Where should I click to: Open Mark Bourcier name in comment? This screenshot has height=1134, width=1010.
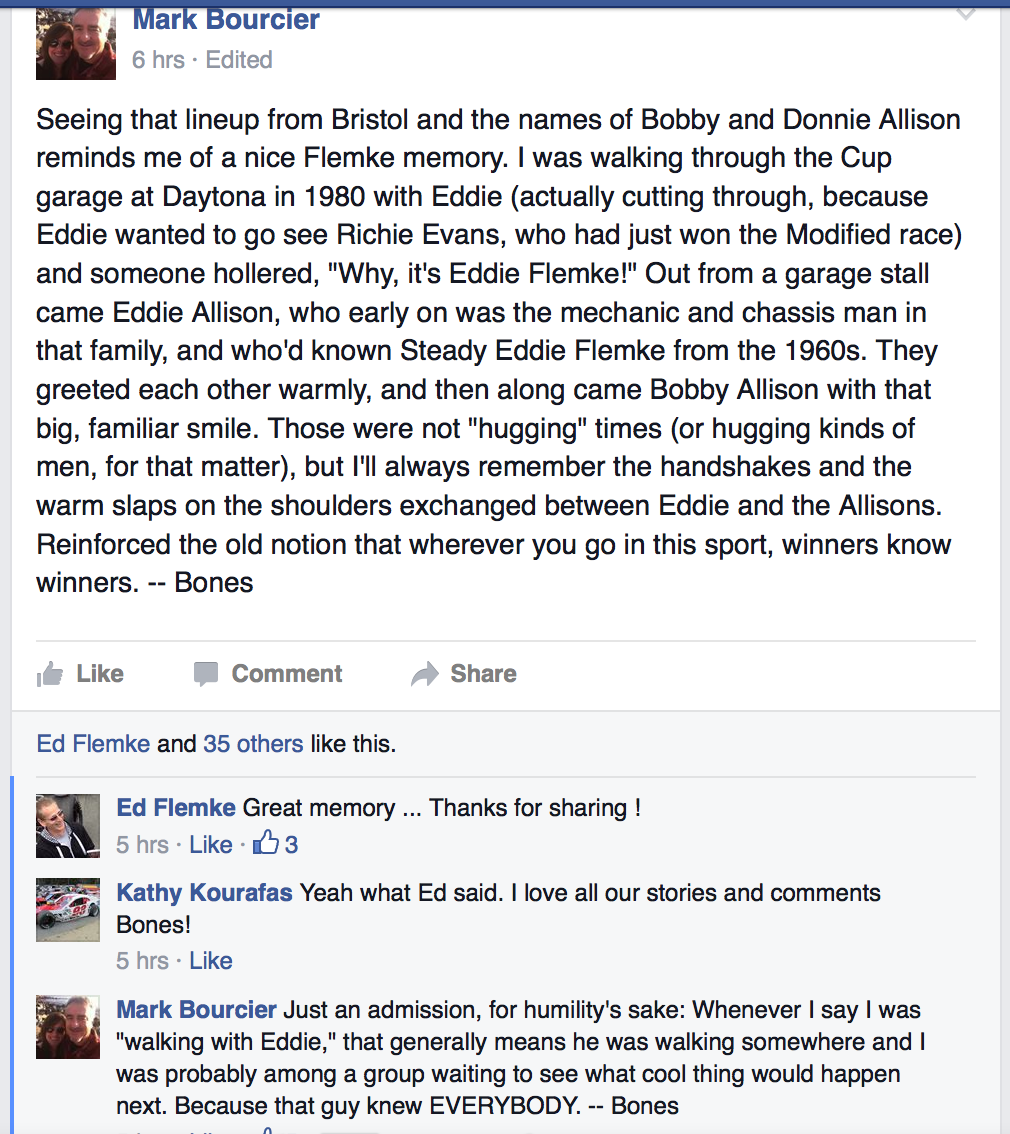pyautogui.click(x=197, y=1010)
